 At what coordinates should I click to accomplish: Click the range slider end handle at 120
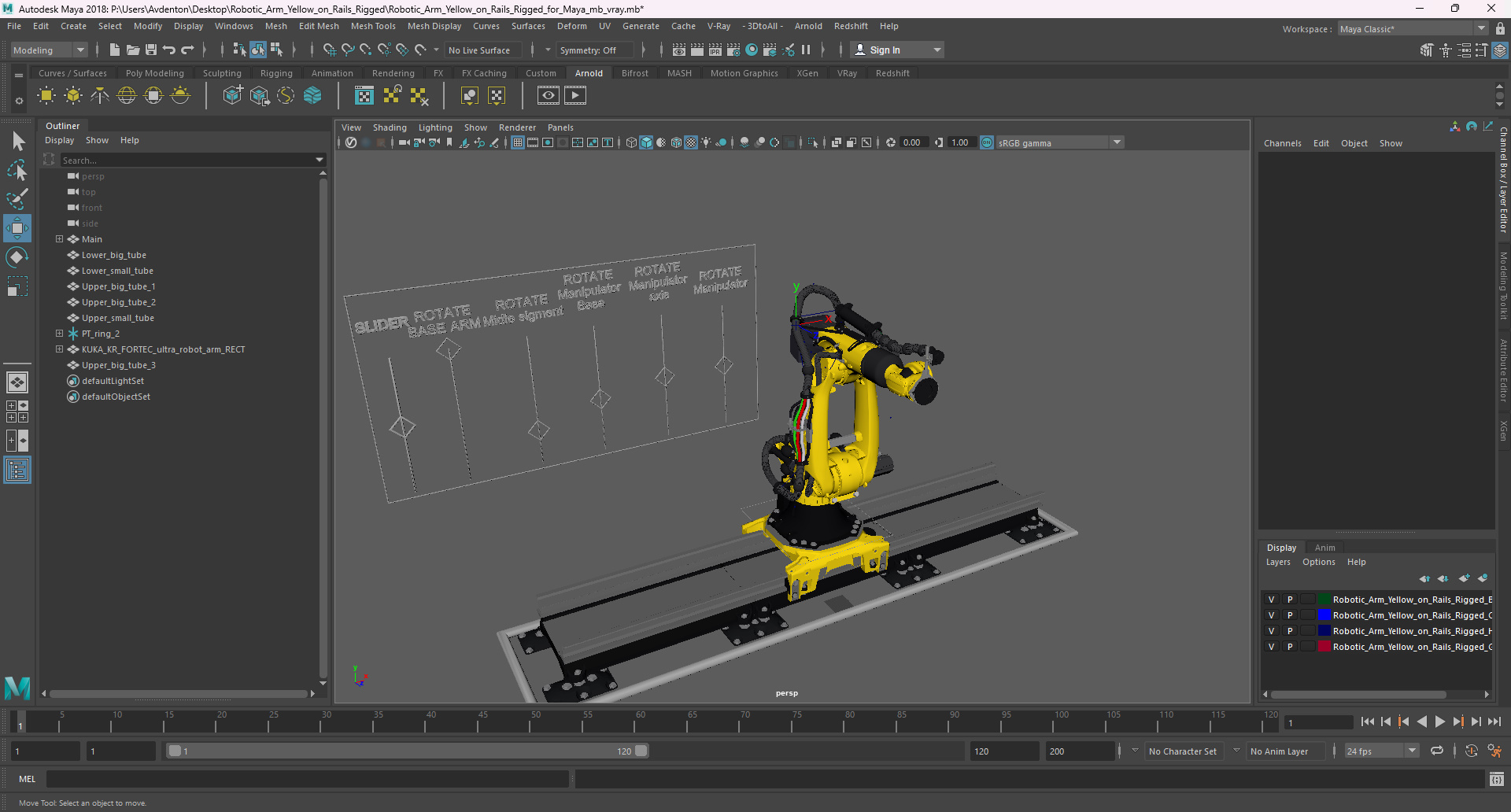[x=641, y=751]
